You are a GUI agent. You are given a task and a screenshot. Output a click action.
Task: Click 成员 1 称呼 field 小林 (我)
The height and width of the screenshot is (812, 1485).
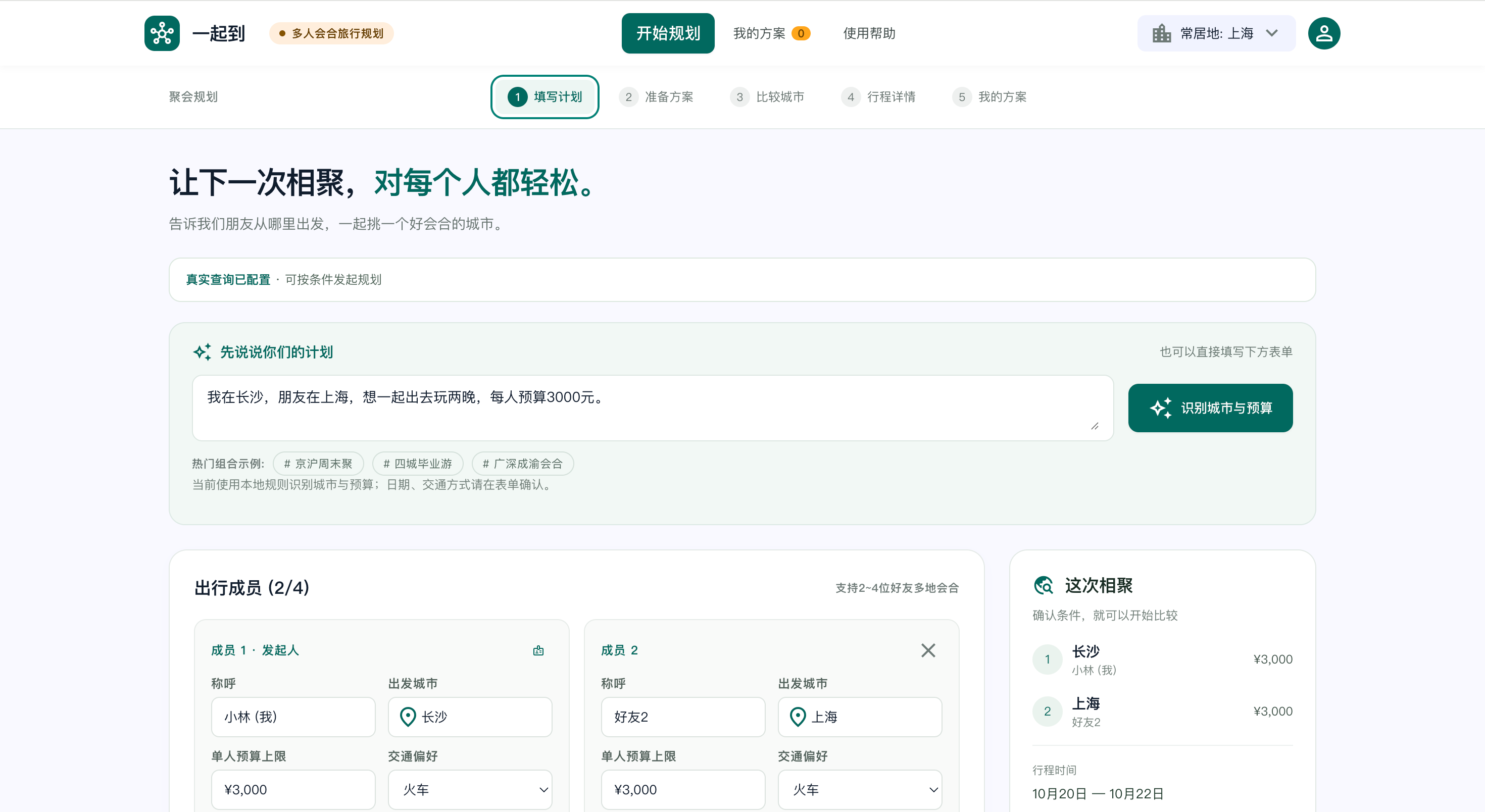point(293,717)
